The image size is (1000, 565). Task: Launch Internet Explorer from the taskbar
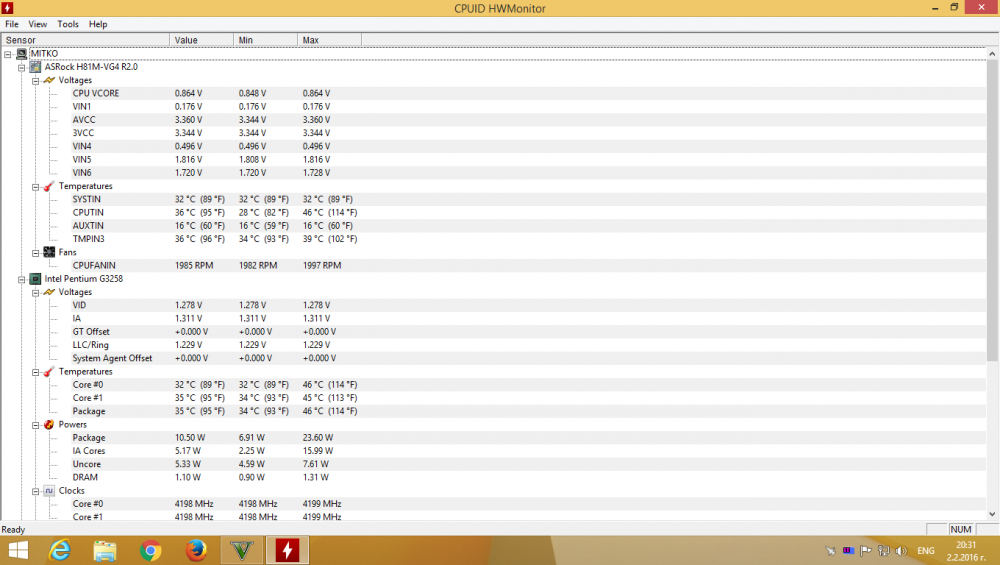[x=60, y=550]
